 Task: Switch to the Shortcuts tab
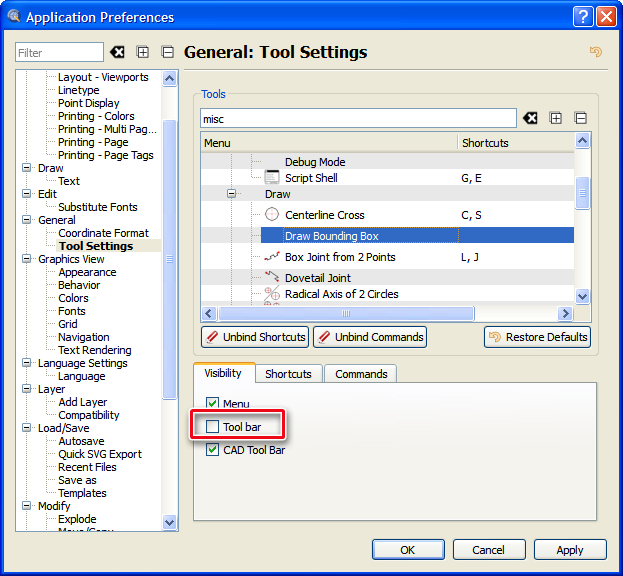[288, 374]
